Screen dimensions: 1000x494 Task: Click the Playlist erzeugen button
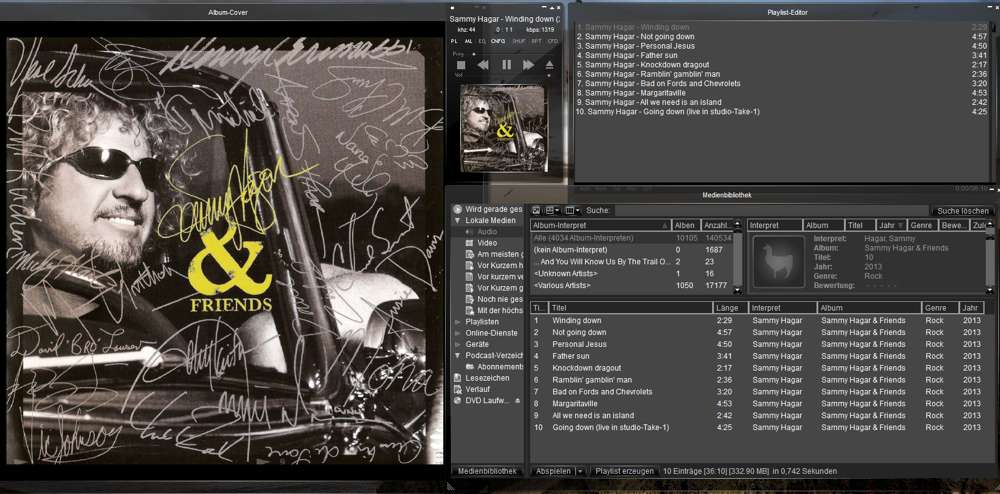(625, 470)
